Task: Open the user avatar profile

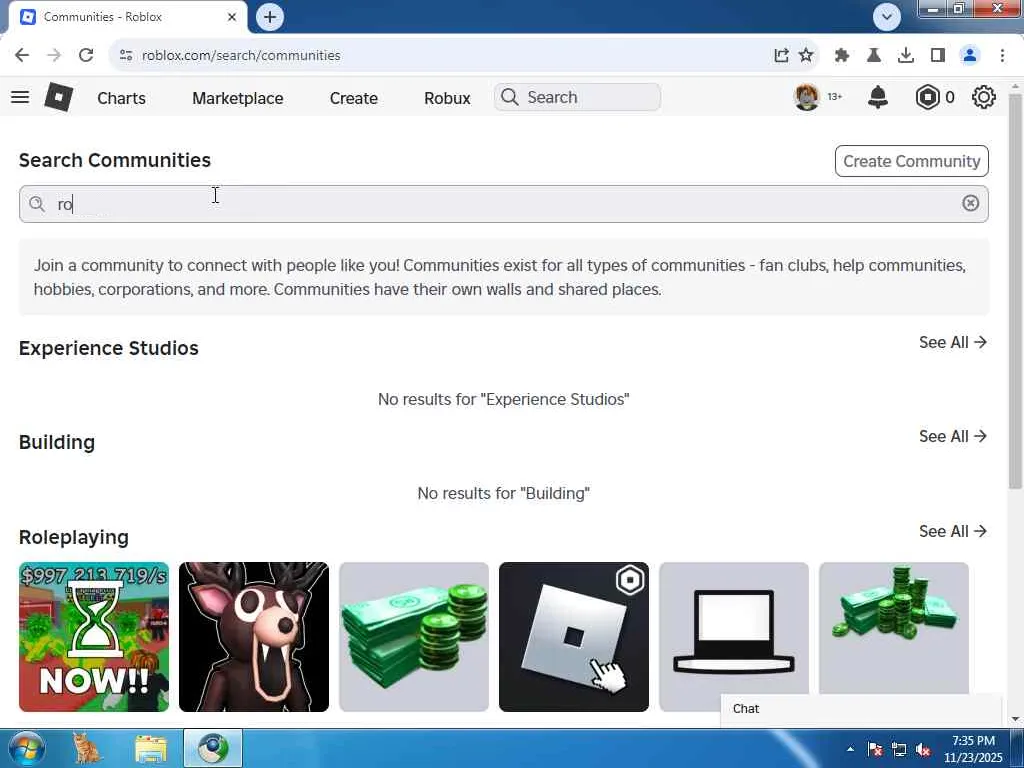Action: pyautogui.click(x=807, y=97)
